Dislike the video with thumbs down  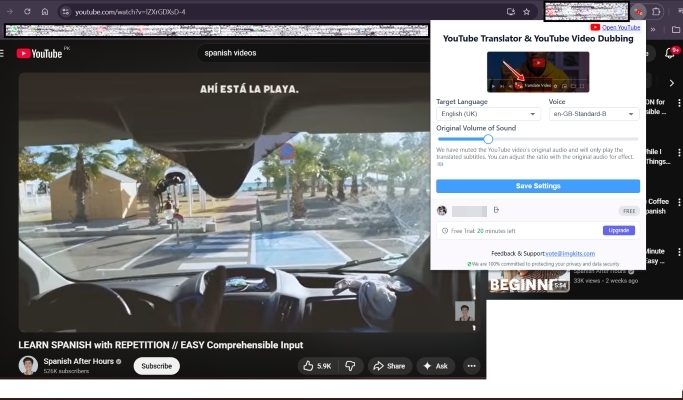351,366
